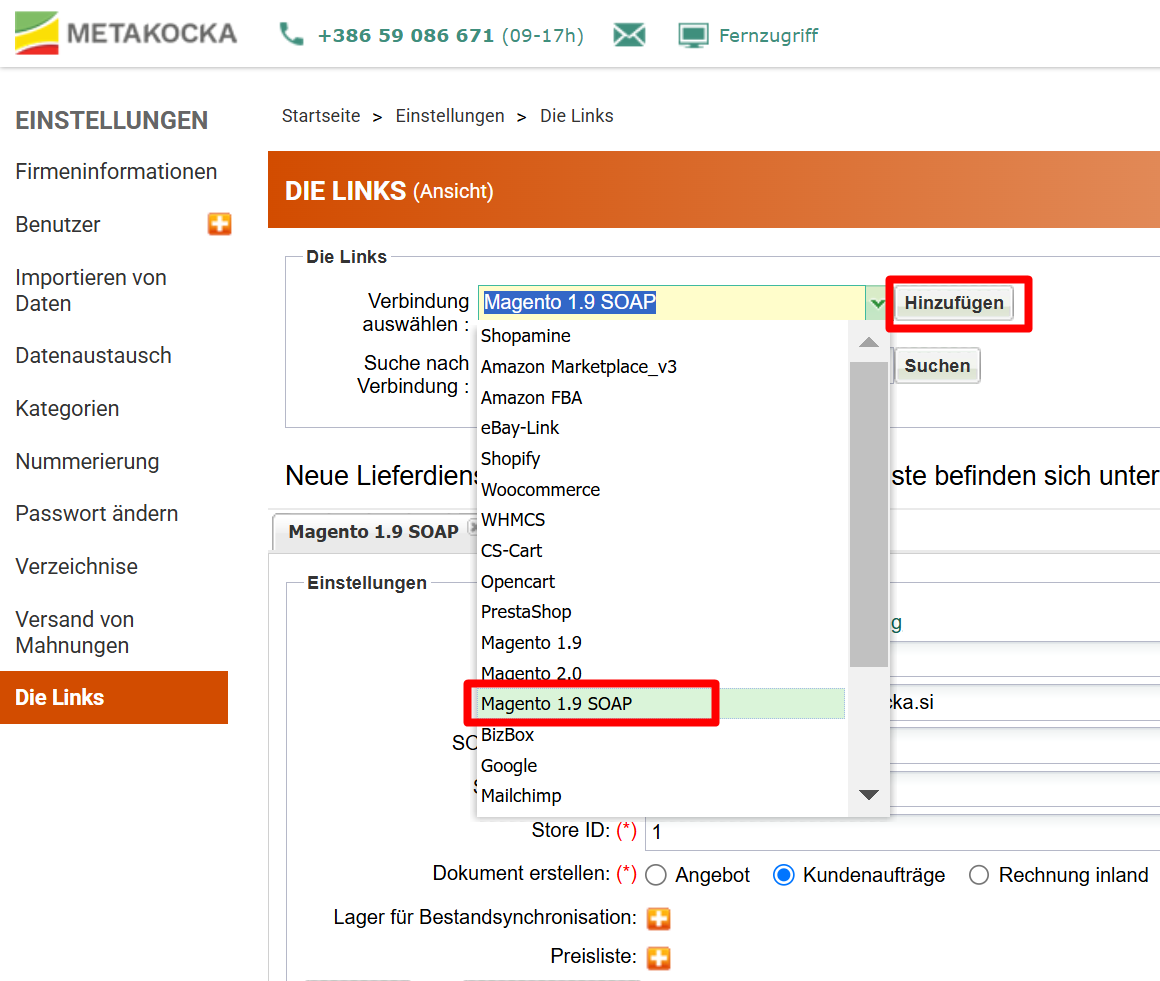1160x981 pixels.
Task: Open Passwort ändern in sidebar
Action: click(97, 513)
